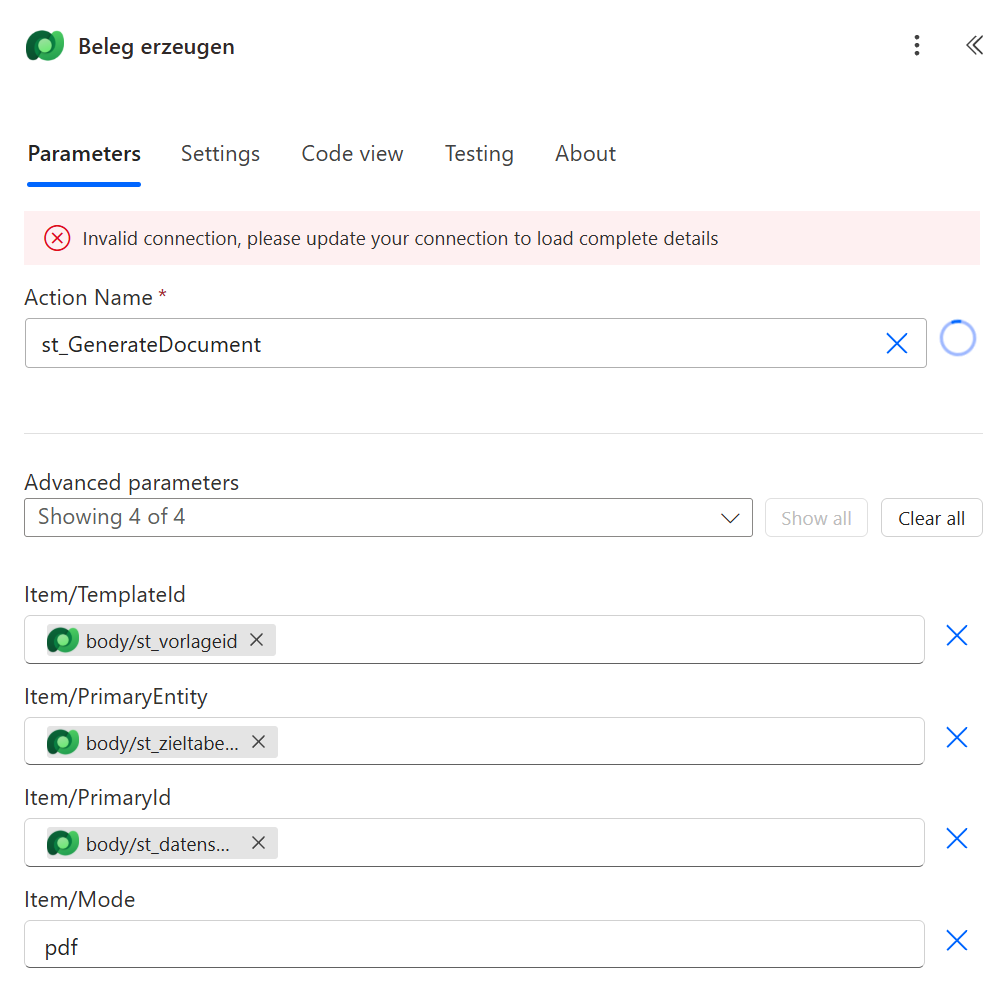
Task: Delete the Item/Mode parameter
Action: 956,940
